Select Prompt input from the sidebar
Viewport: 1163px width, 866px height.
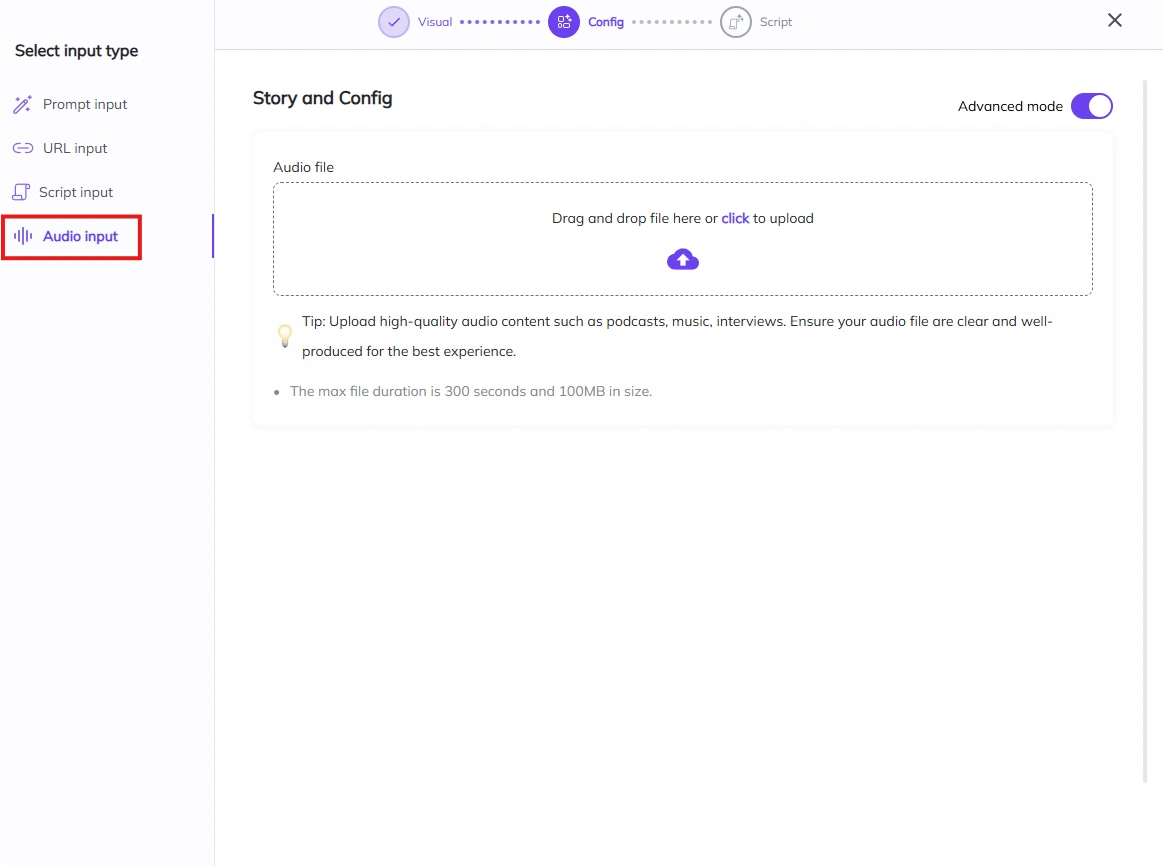tap(85, 105)
